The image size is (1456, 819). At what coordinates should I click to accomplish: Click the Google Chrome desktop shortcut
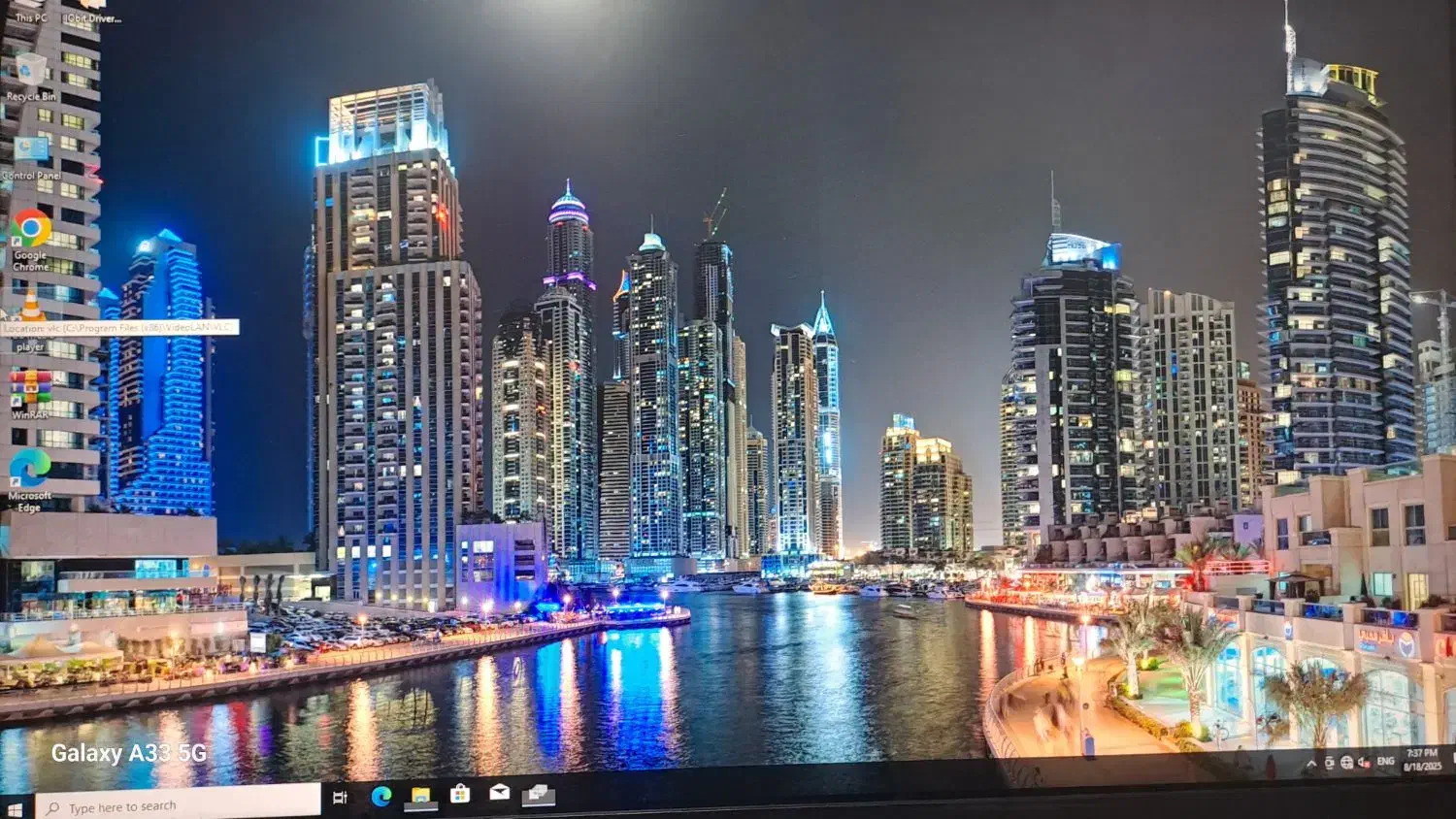(31, 231)
